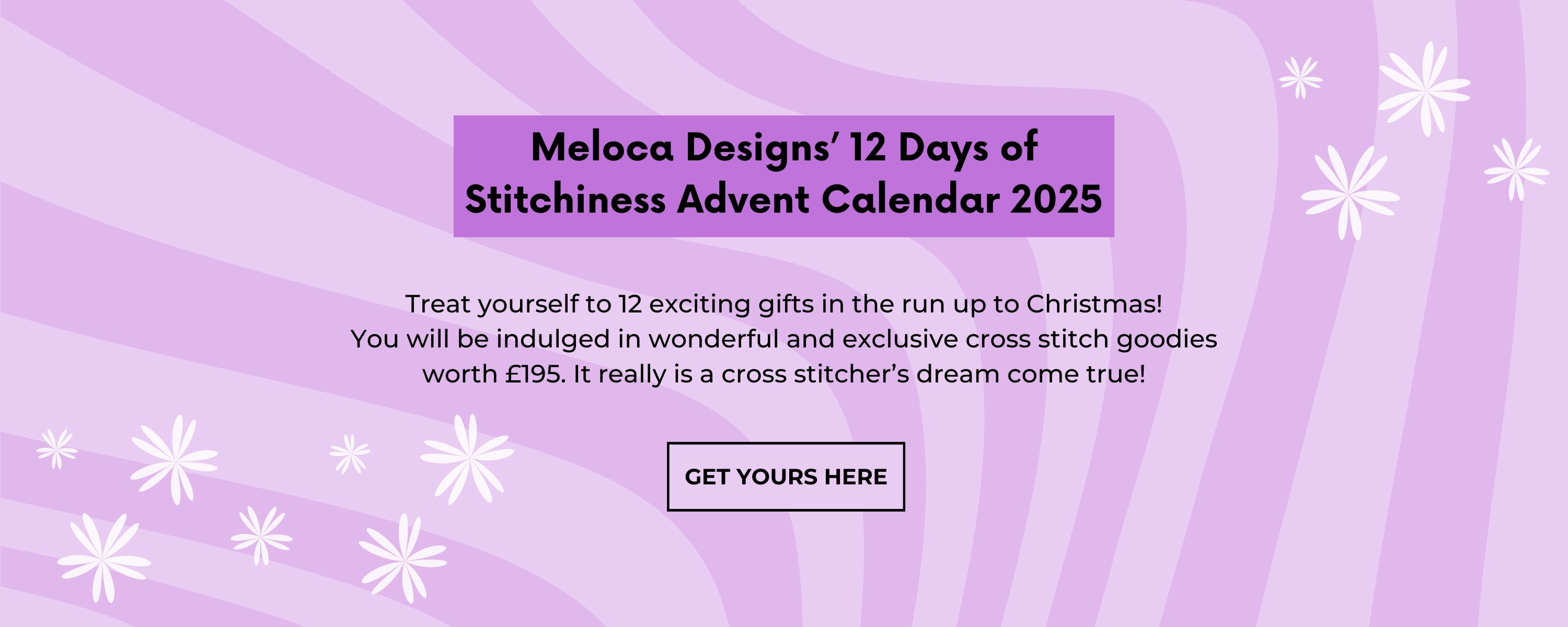
Task: Click the large daisy right of the tiny left-edge daisy
Action: coord(174,459)
